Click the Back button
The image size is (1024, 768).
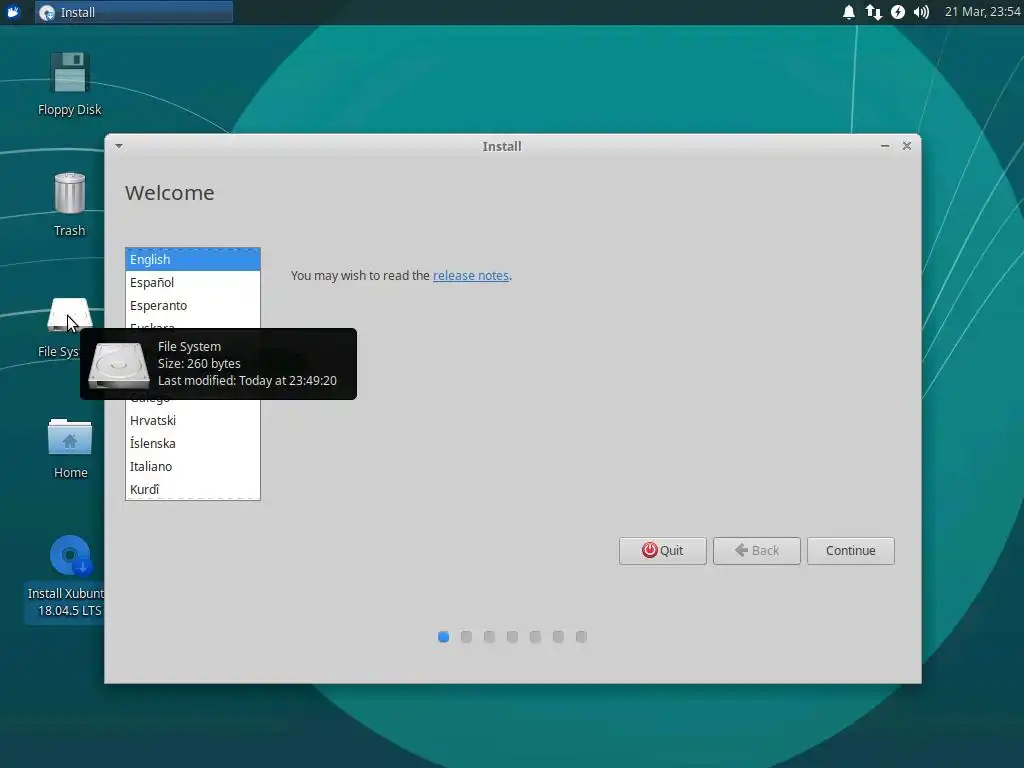point(756,551)
